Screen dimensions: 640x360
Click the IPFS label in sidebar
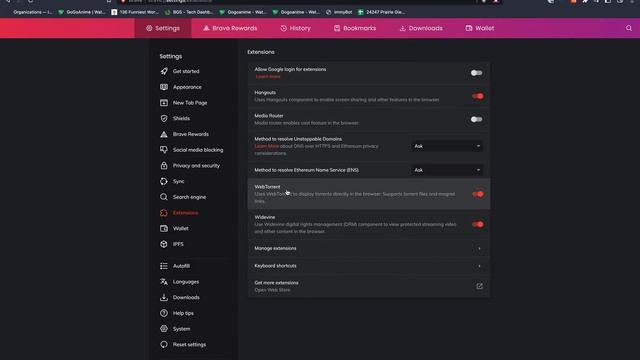(178, 244)
